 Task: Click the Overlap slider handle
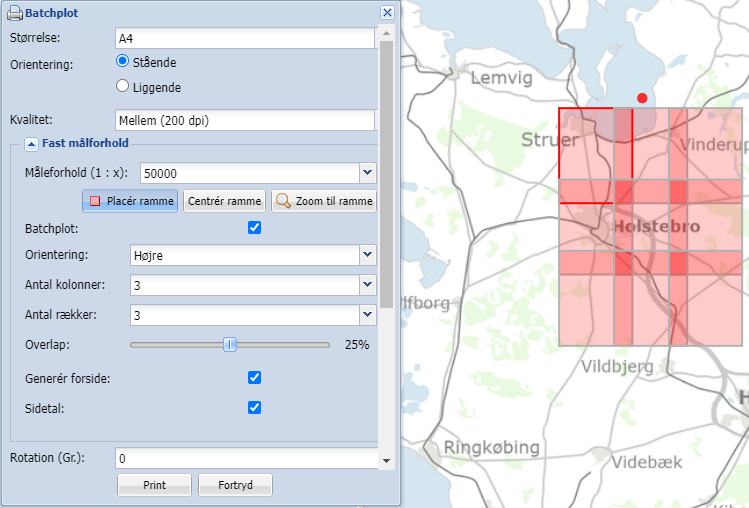point(230,345)
